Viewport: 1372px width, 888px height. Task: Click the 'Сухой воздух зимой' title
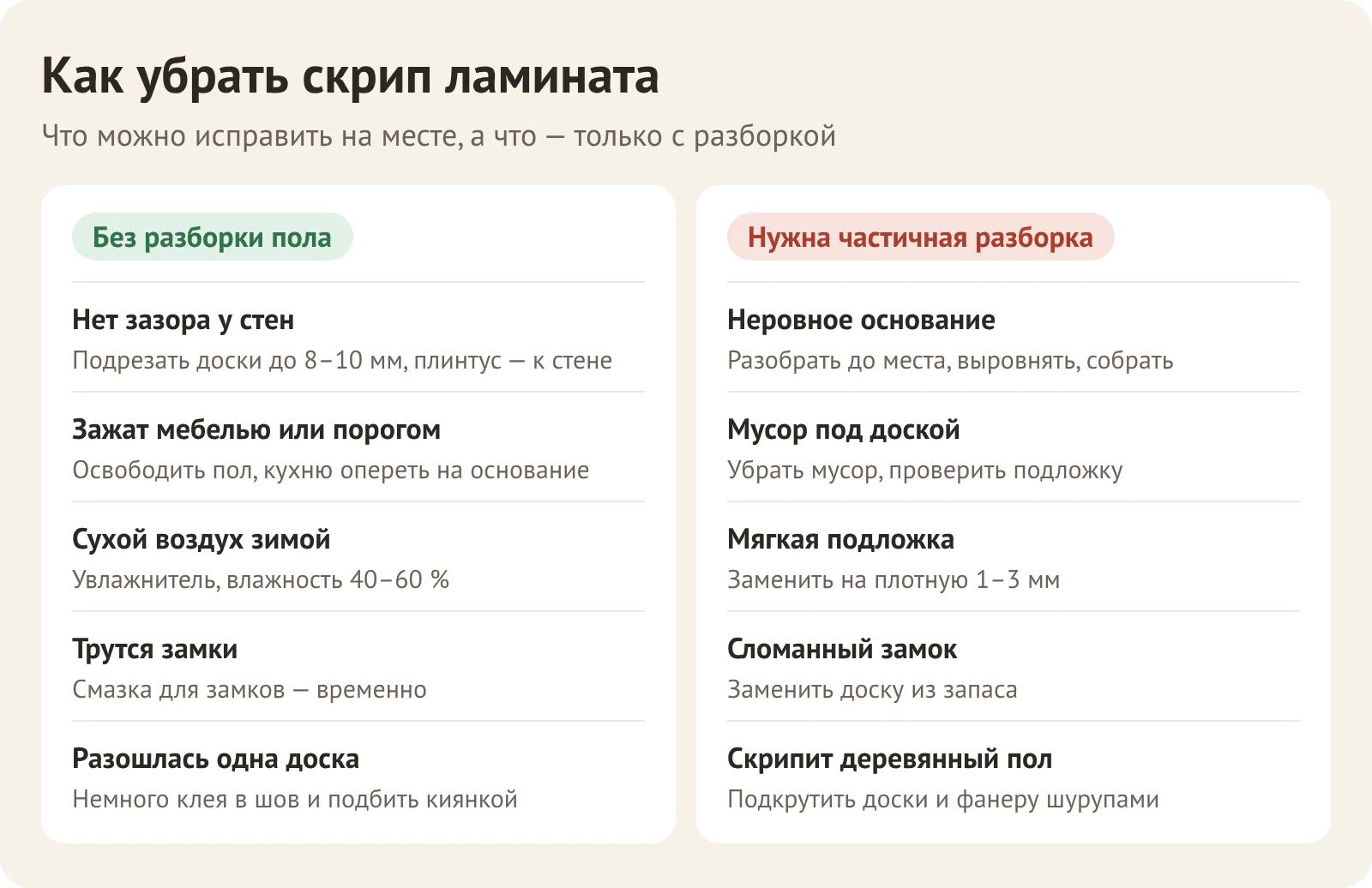pos(202,539)
